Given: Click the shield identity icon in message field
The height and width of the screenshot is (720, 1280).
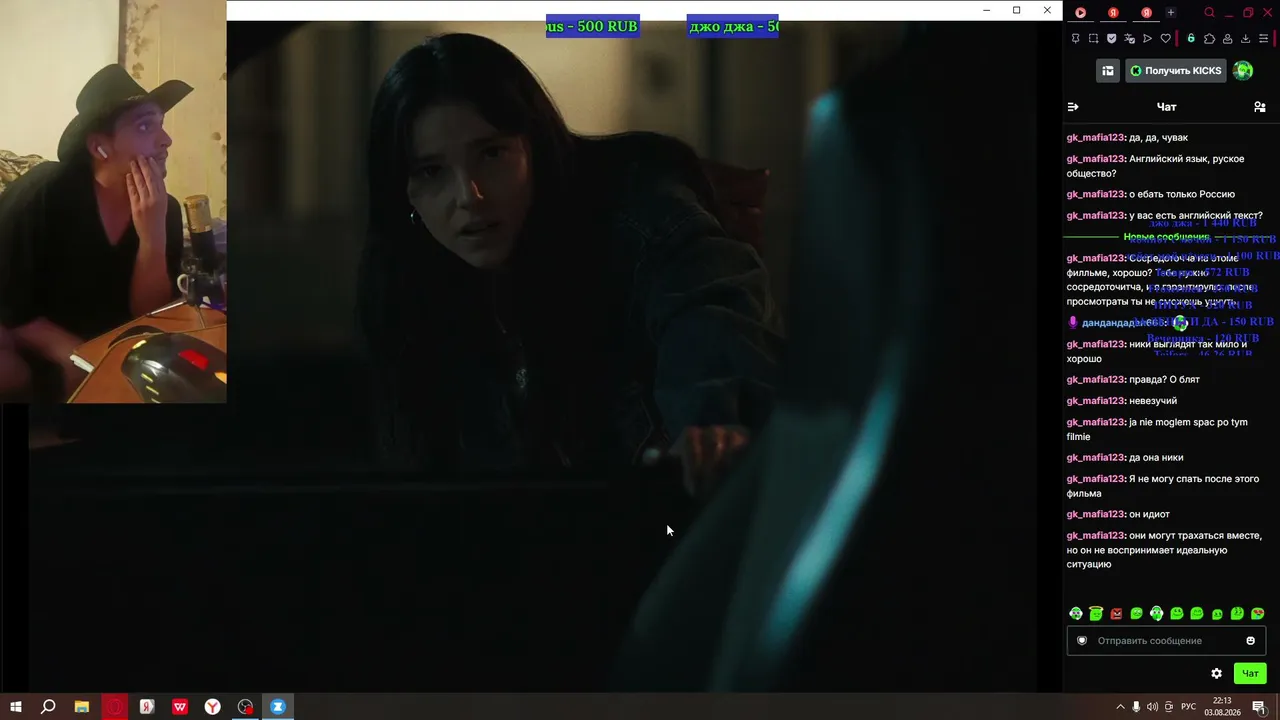Looking at the screenshot, I should [1082, 641].
